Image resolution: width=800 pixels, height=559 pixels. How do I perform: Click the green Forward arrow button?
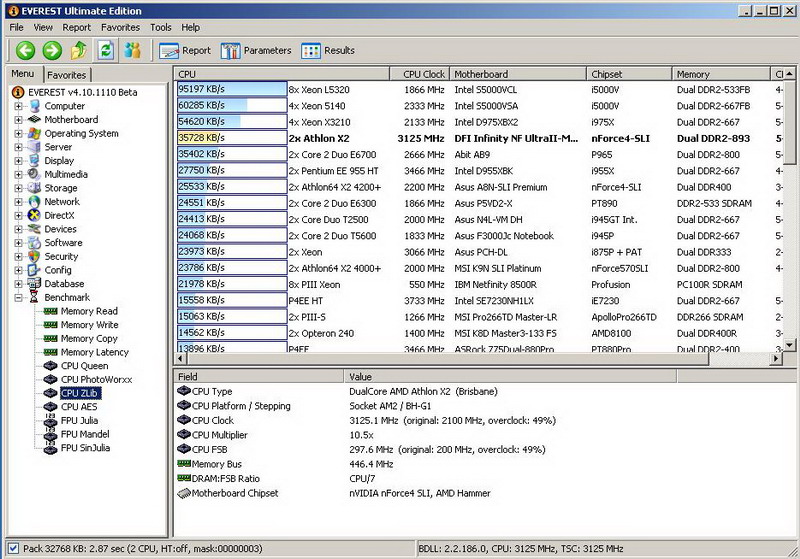[x=52, y=50]
